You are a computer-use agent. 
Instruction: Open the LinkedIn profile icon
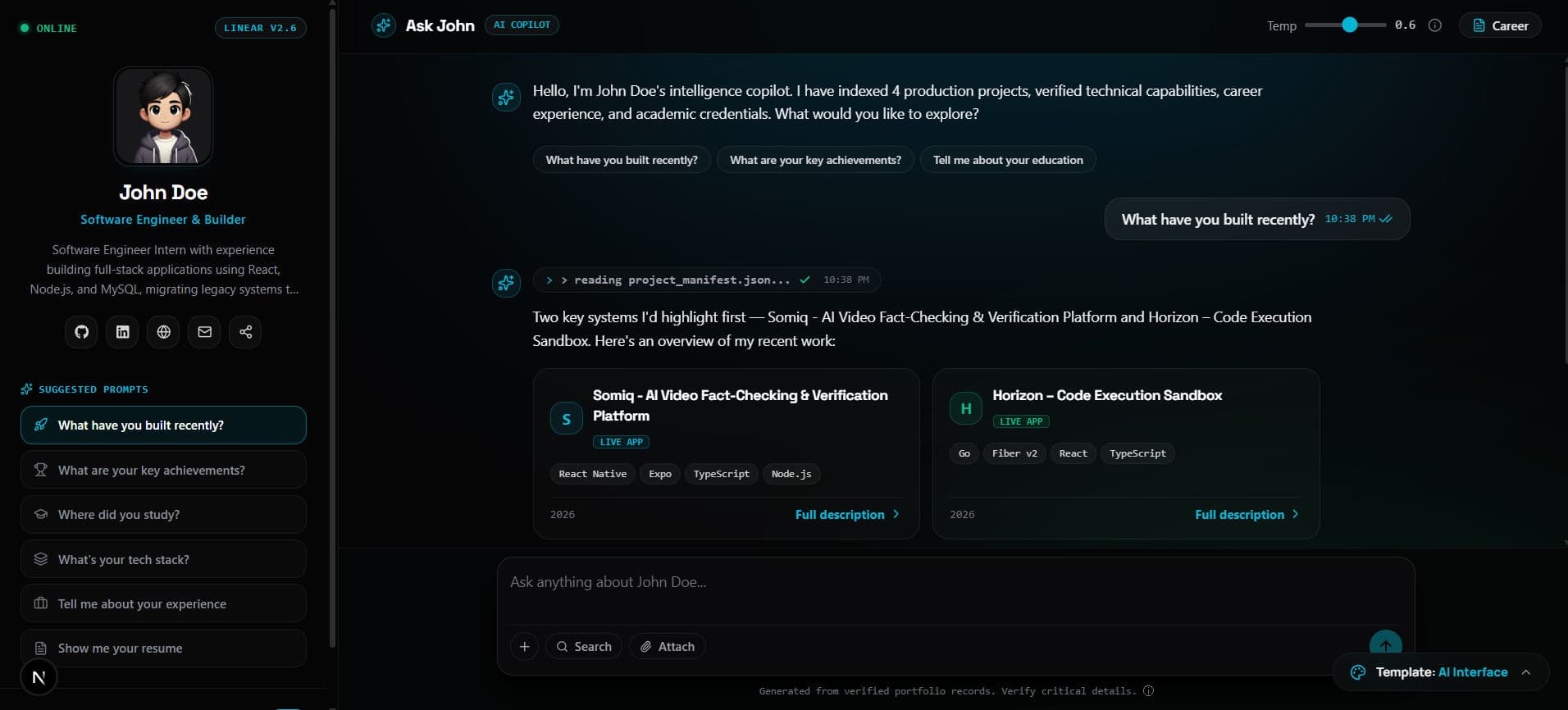122,332
